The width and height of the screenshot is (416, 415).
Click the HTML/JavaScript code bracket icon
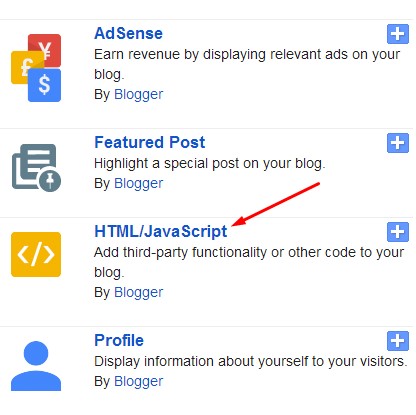pos(36,254)
